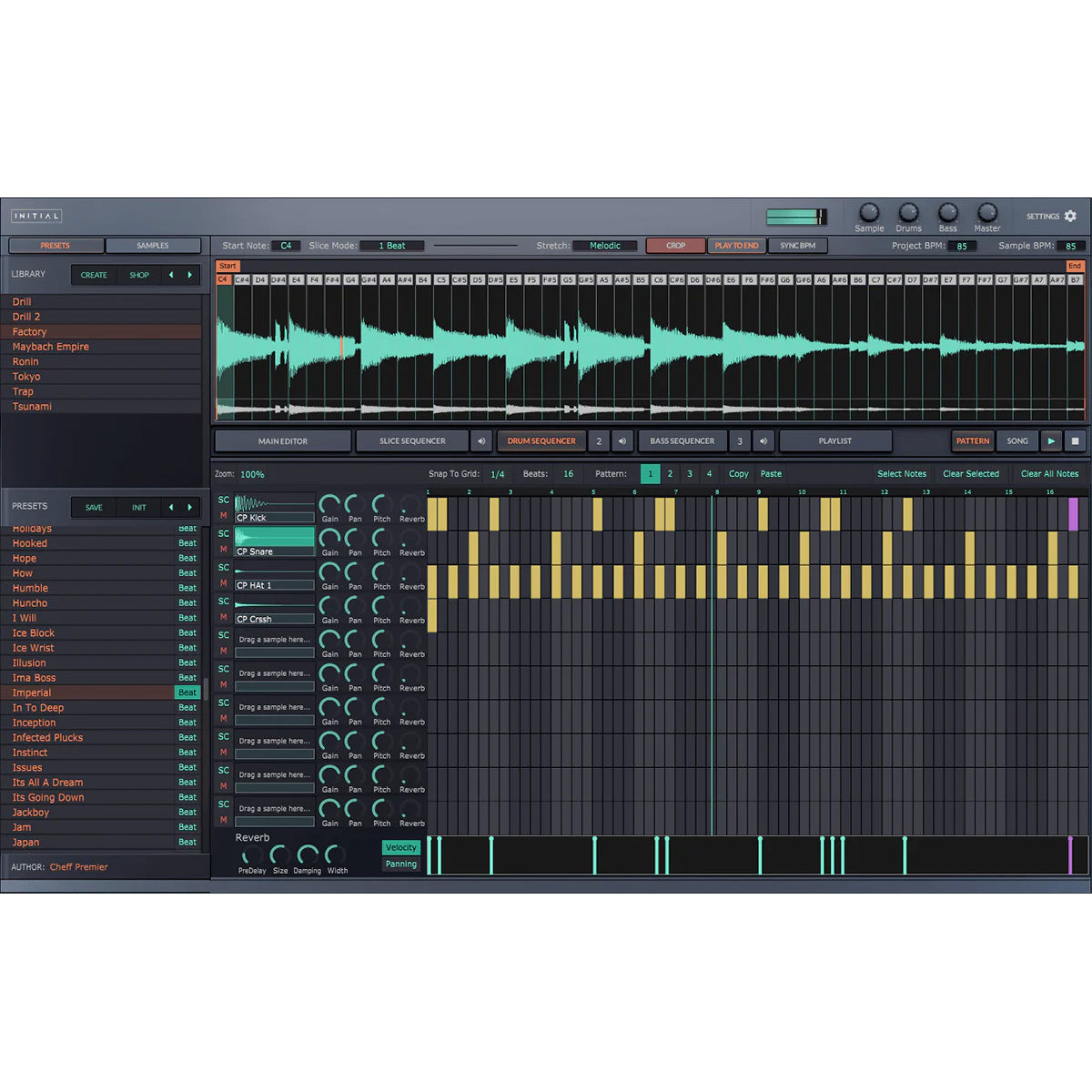Open the Stretch Melodic dropdown

(x=604, y=246)
